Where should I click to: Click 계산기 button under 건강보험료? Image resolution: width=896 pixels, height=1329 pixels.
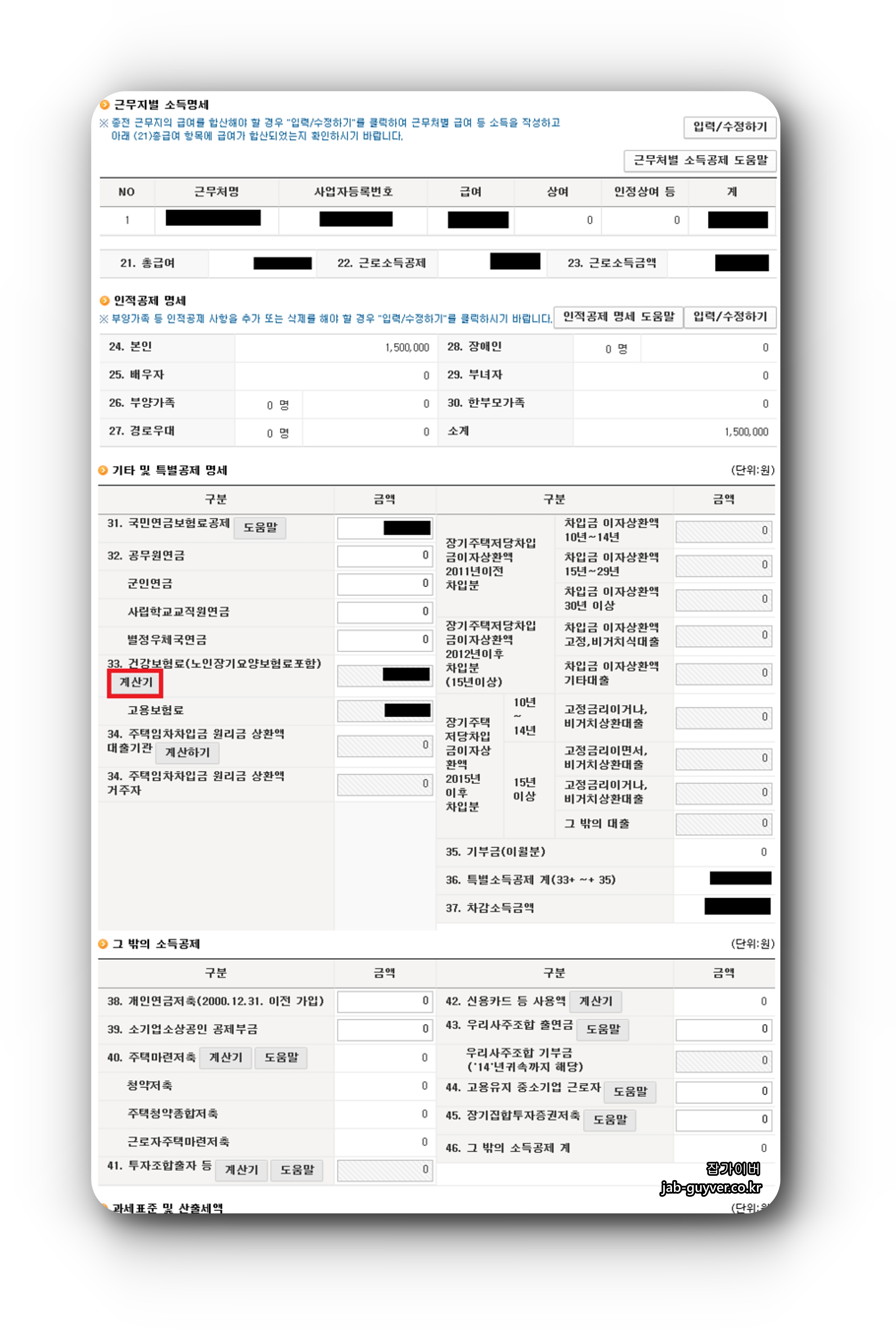coord(136,682)
